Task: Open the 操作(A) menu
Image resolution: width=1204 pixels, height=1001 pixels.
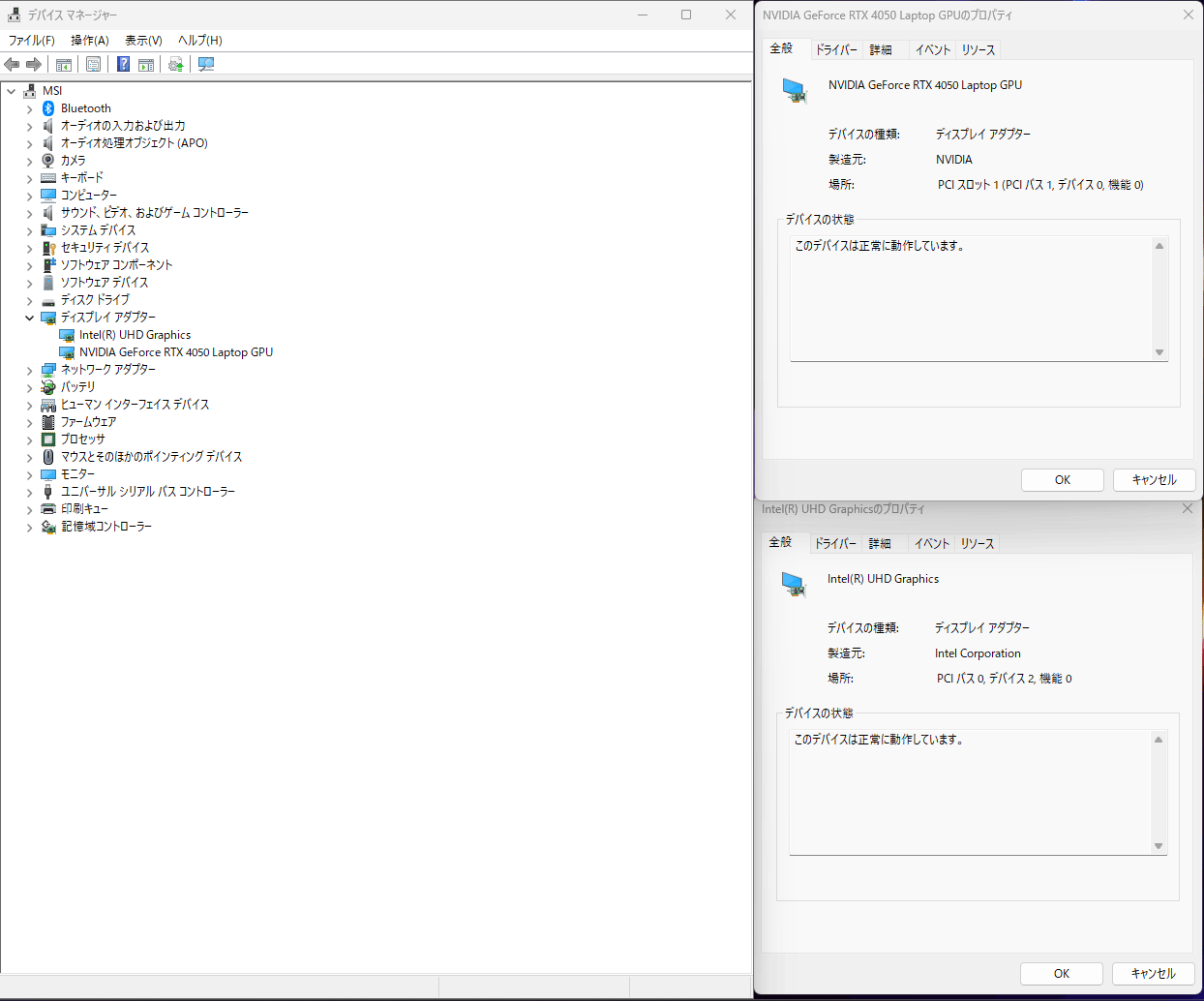Action: click(90, 41)
